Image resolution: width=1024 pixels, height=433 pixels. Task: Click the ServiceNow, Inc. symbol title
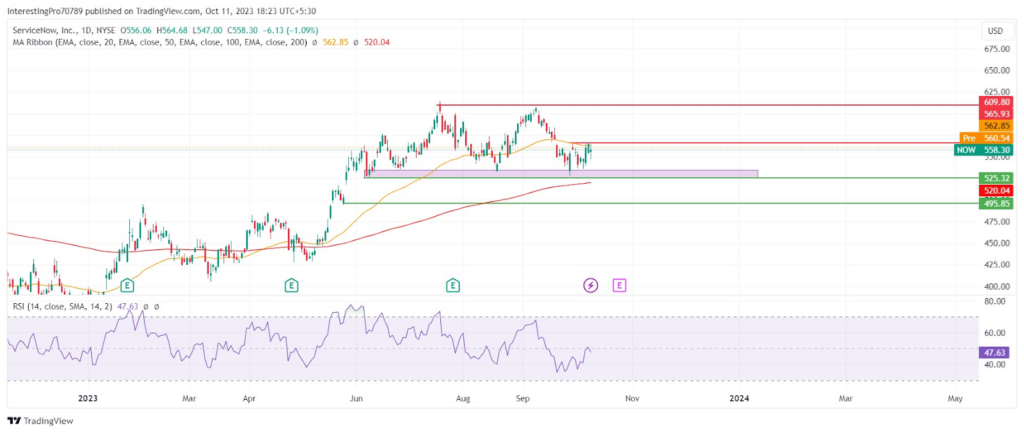44,31
